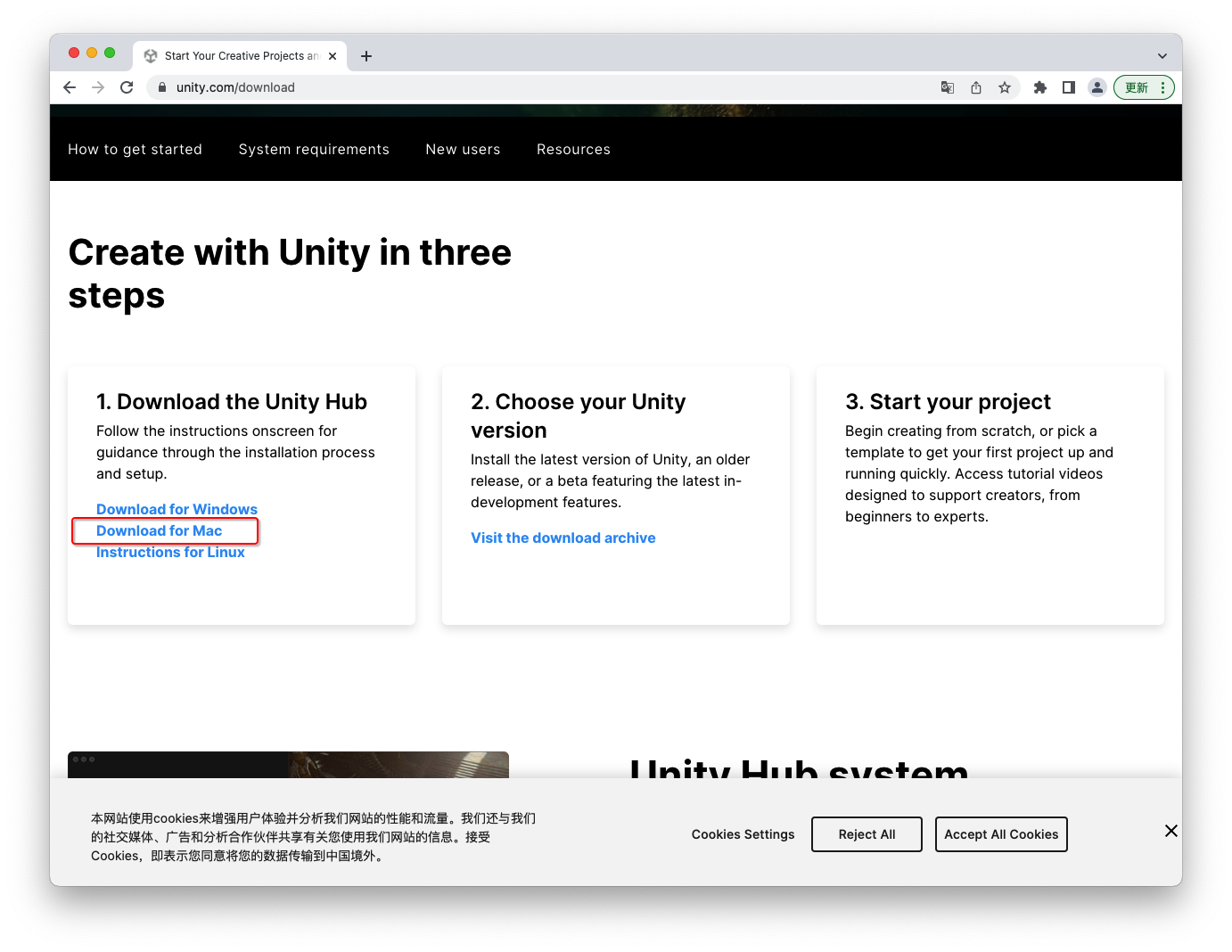Close the Start Your Creative Projects tab

(x=333, y=56)
